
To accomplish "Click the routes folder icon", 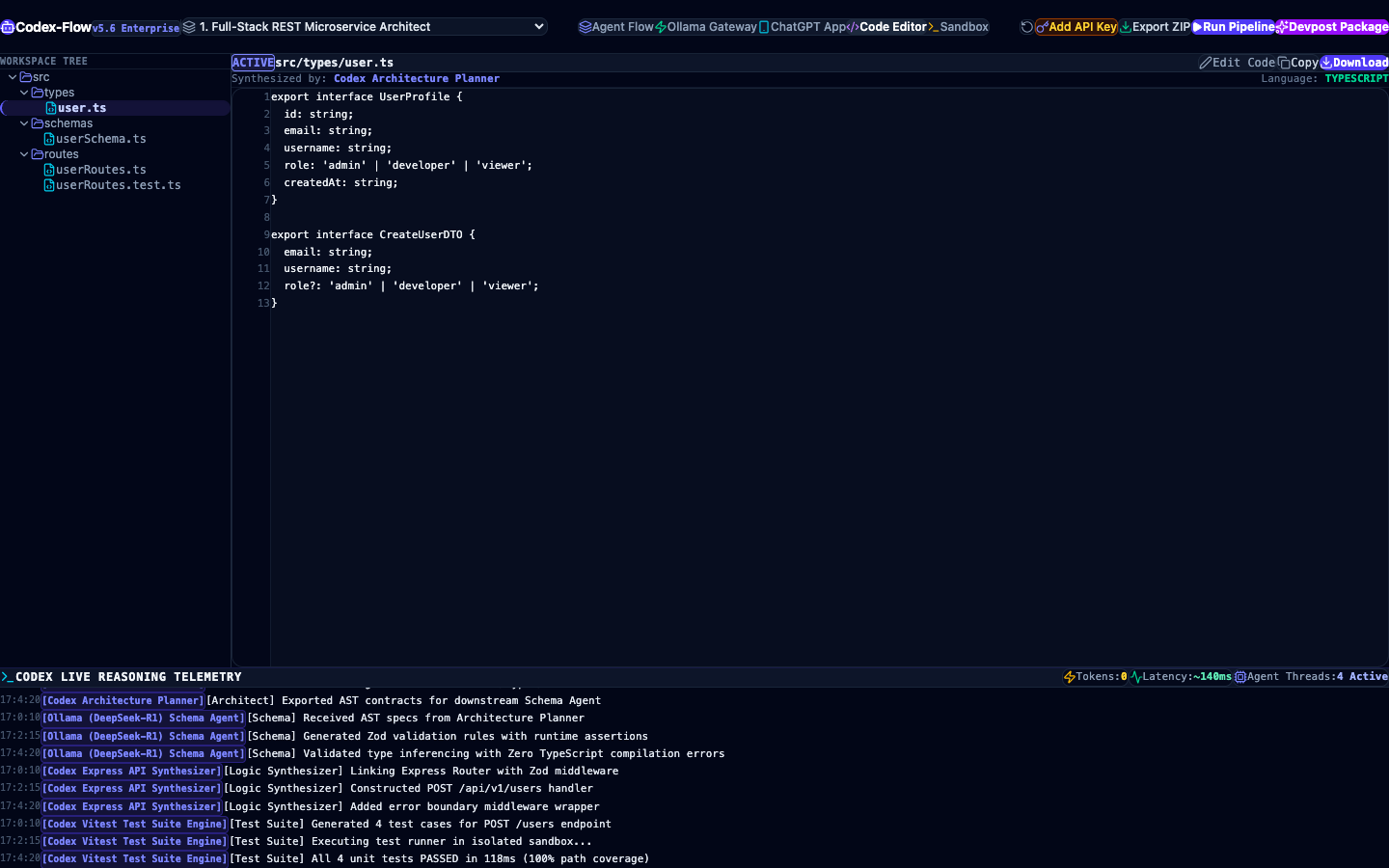I will (38, 154).
